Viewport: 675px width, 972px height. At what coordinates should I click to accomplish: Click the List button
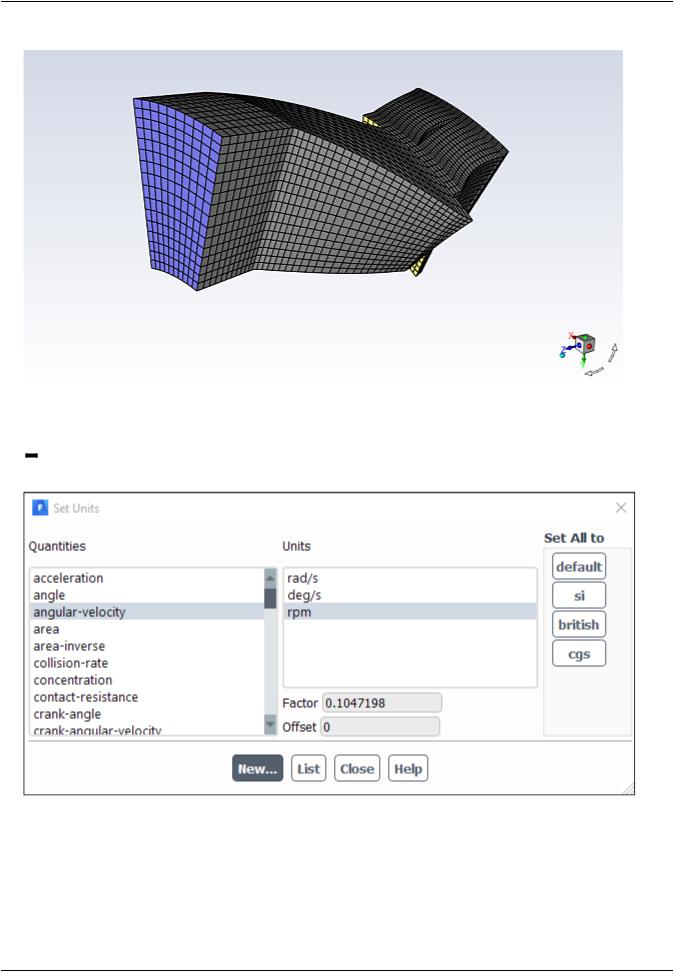pos(309,769)
